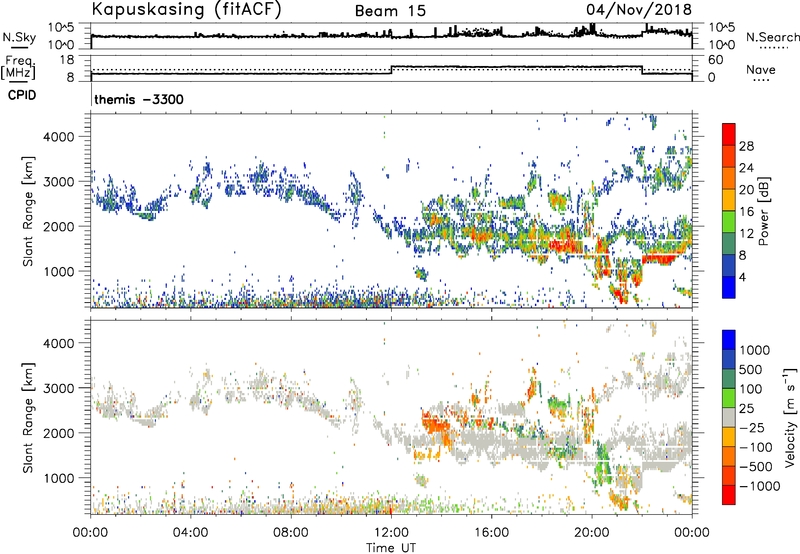Pick the grey -25 to 25 velocity segment
The width and height of the screenshot is (800, 554).
pyautogui.click(x=729, y=417)
